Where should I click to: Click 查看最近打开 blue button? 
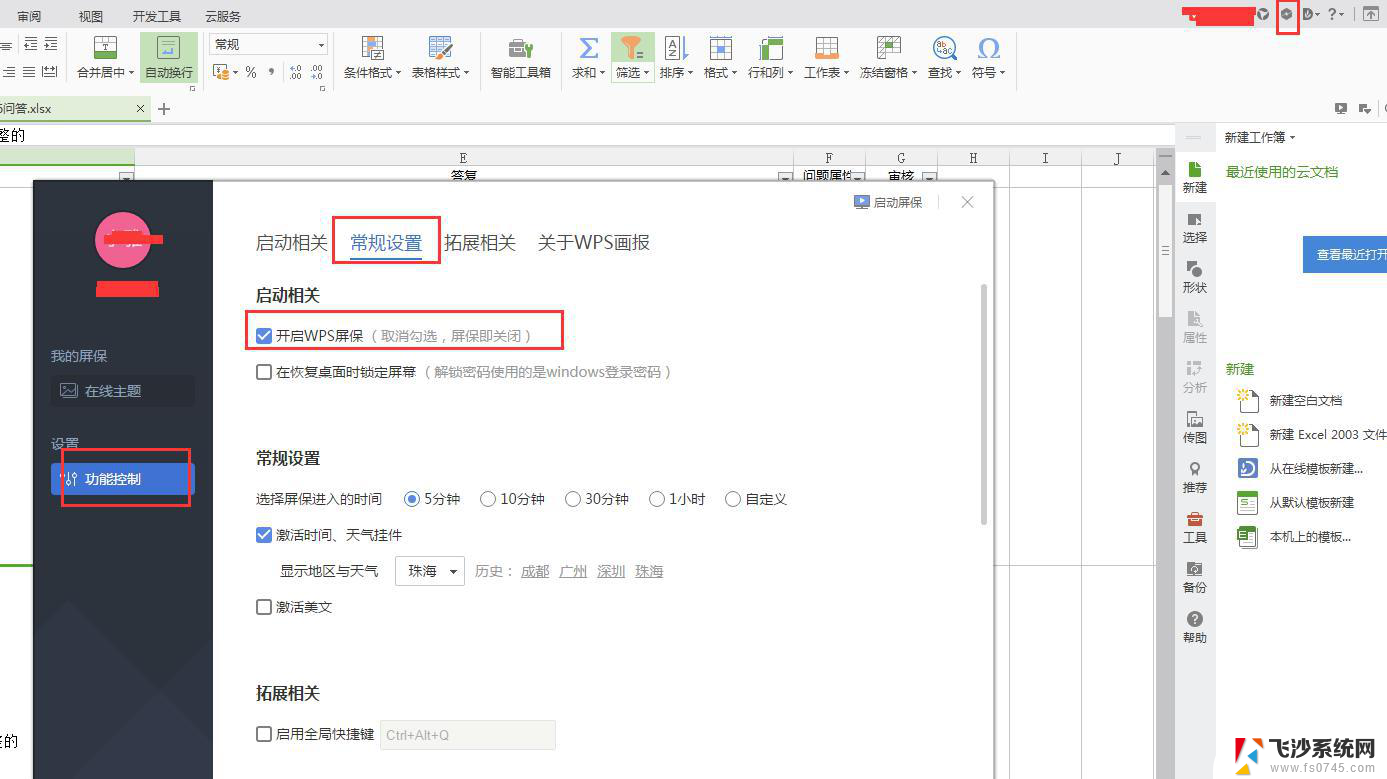click(1345, 255)
